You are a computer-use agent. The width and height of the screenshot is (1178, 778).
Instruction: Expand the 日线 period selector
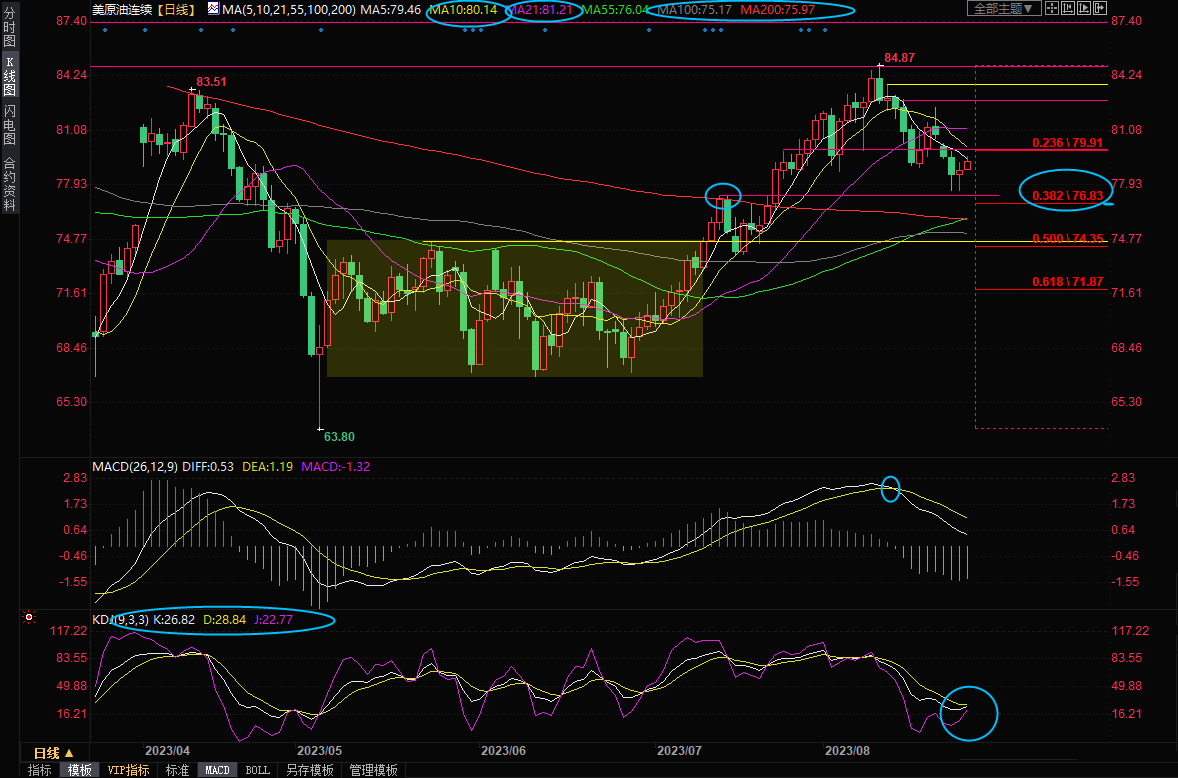coord(53,752)
